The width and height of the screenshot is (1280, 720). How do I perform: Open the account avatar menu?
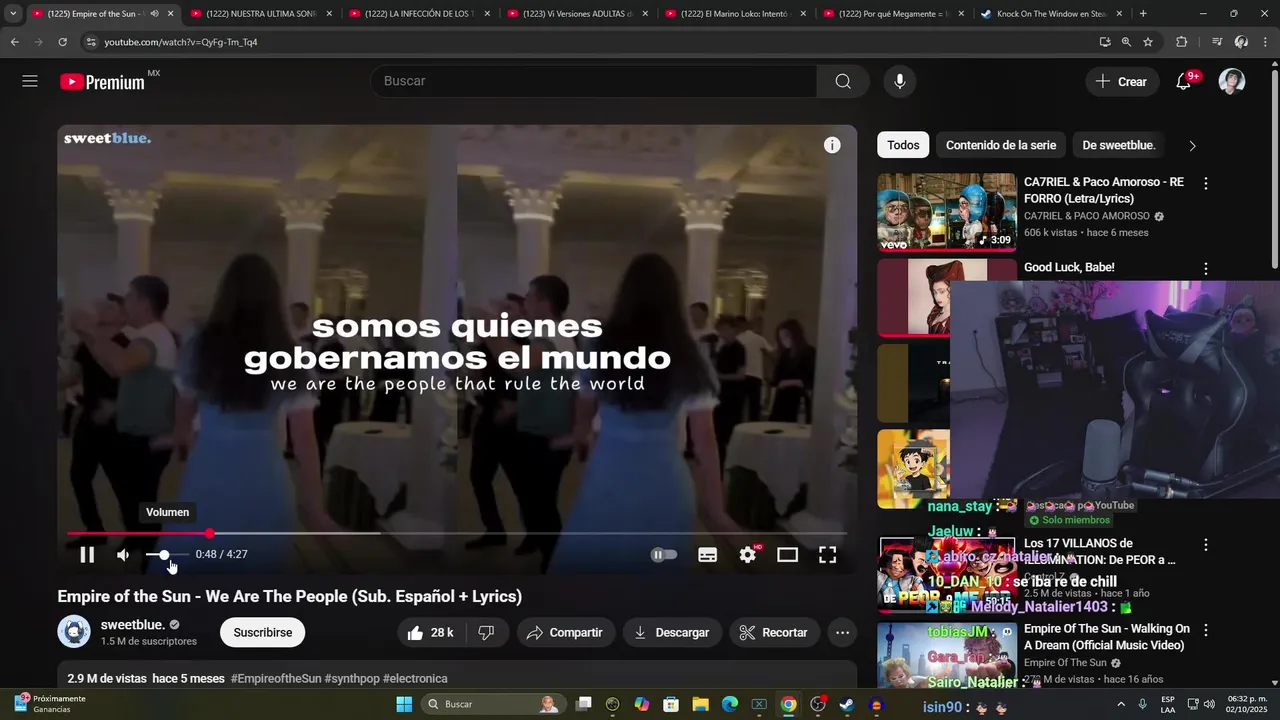point(1232,82)
